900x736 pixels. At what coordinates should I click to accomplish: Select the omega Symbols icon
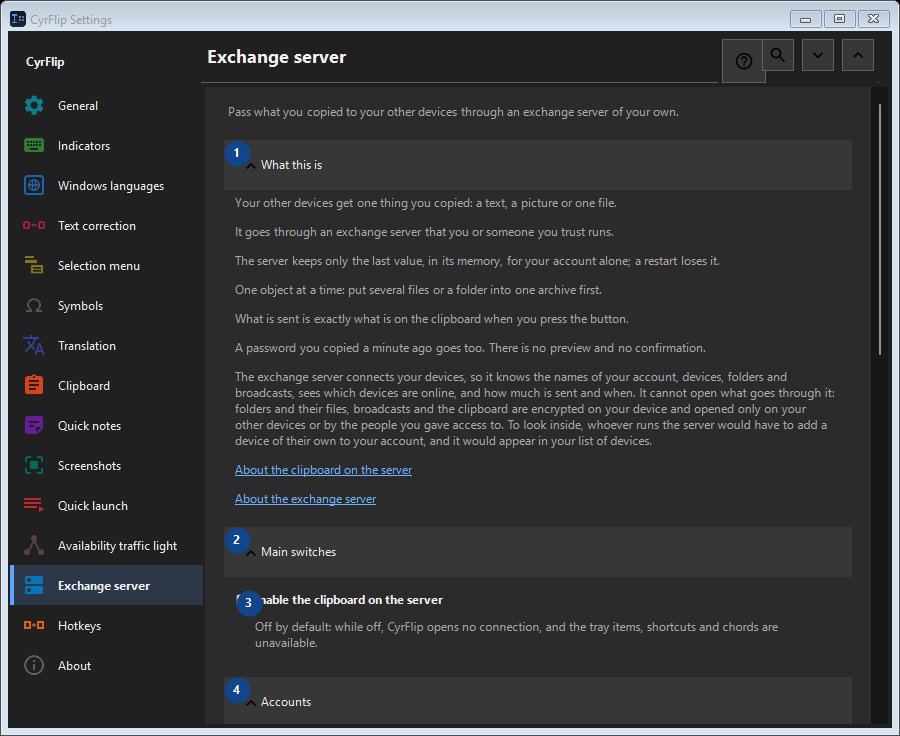pyautogui.click(x=34, y=305)
